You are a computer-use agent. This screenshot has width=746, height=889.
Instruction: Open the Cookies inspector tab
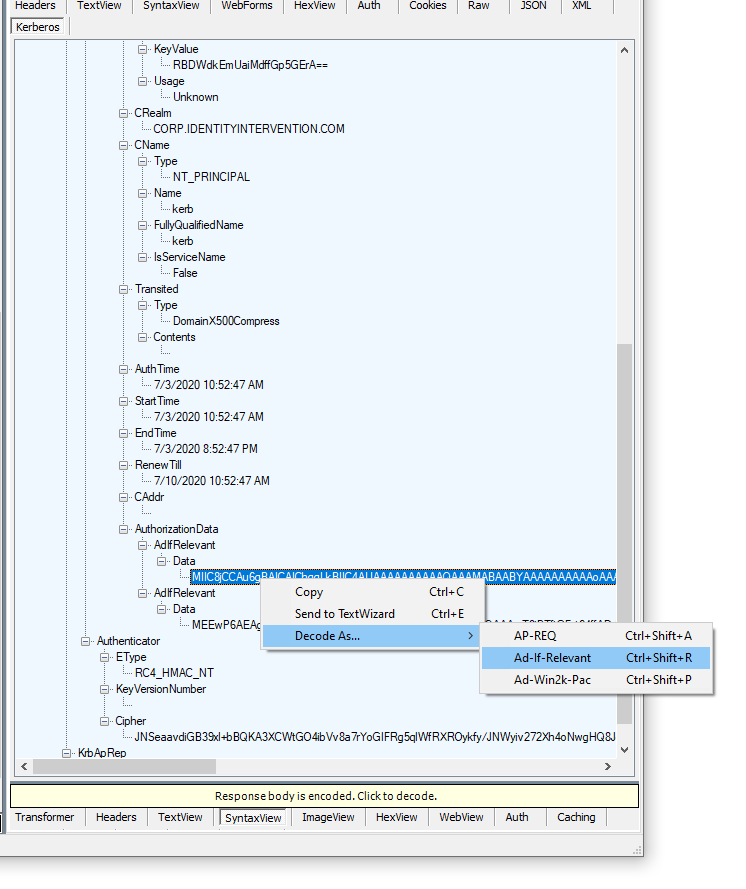coord(428,6)
